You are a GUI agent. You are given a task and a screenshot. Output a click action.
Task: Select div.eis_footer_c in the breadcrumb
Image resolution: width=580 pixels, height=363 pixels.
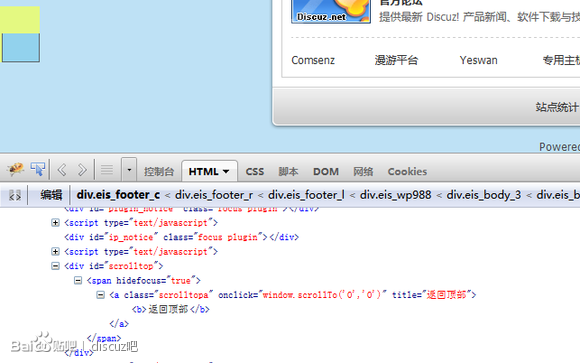click(x=118, y=195)
